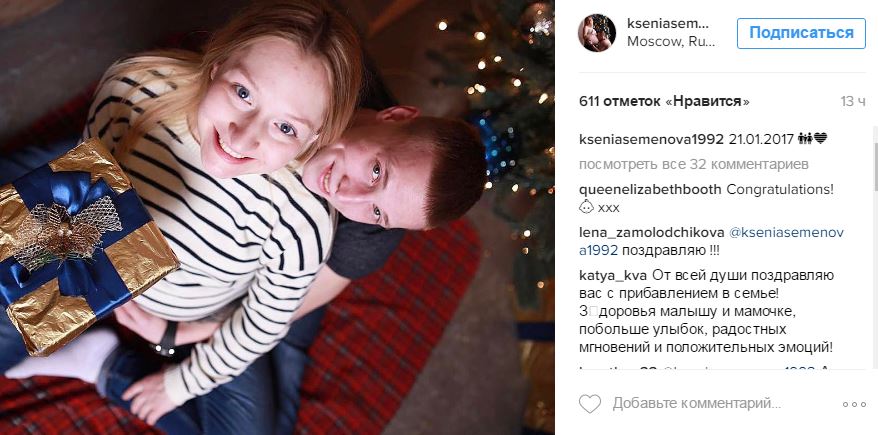This screenshot has height=435, width=878.
Task: Like the post with the heart icon
Action: (590, 403)
